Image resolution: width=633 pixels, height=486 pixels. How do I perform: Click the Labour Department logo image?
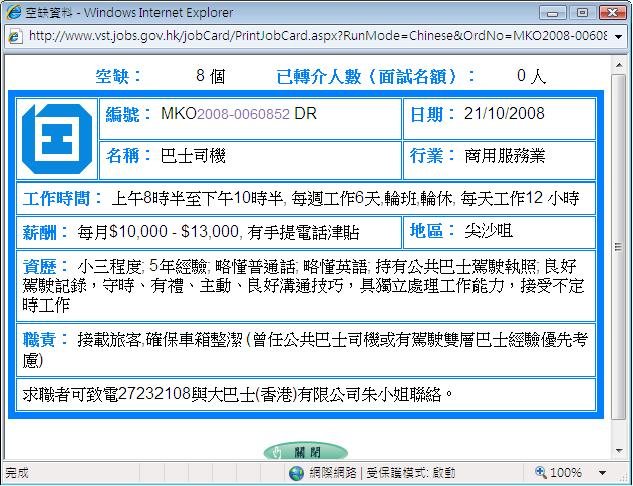click(x=57, y=139)
